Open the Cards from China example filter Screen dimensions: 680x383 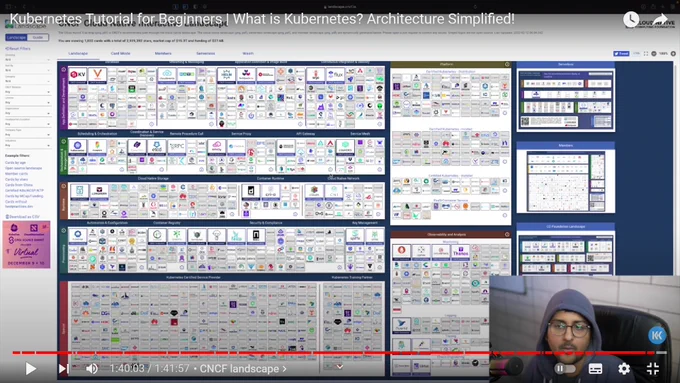click(x=19, y=185)
